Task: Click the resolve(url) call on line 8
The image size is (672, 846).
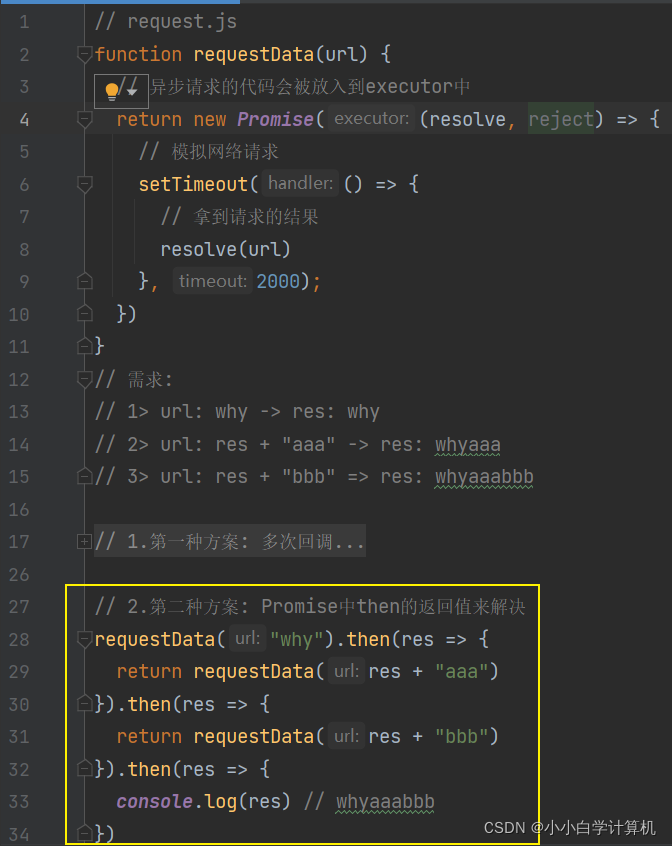Action: click(x=225, y=249)
